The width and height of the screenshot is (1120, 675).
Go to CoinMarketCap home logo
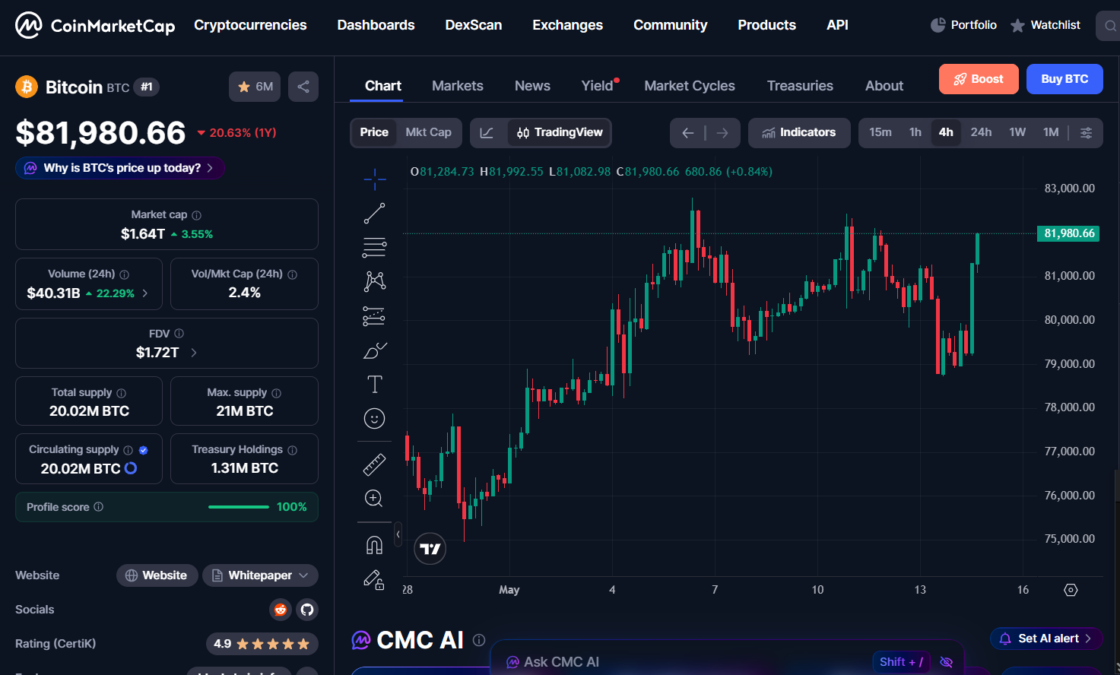[x=95, y=26]
